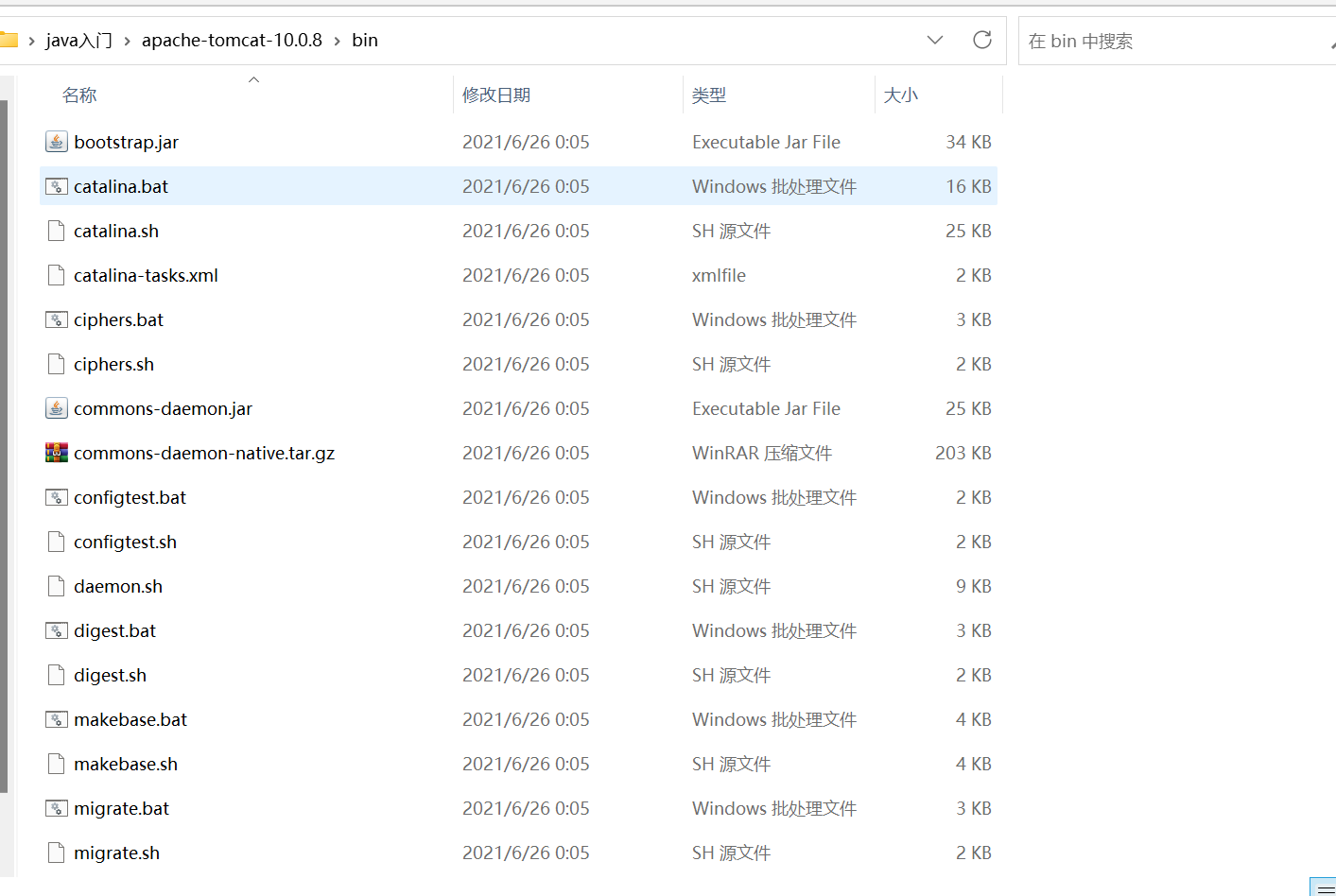Expand the chevron after apache-tomcat-10.0.8 breadcrumb
Screen dimensions: 1336x896
(337, 41)
